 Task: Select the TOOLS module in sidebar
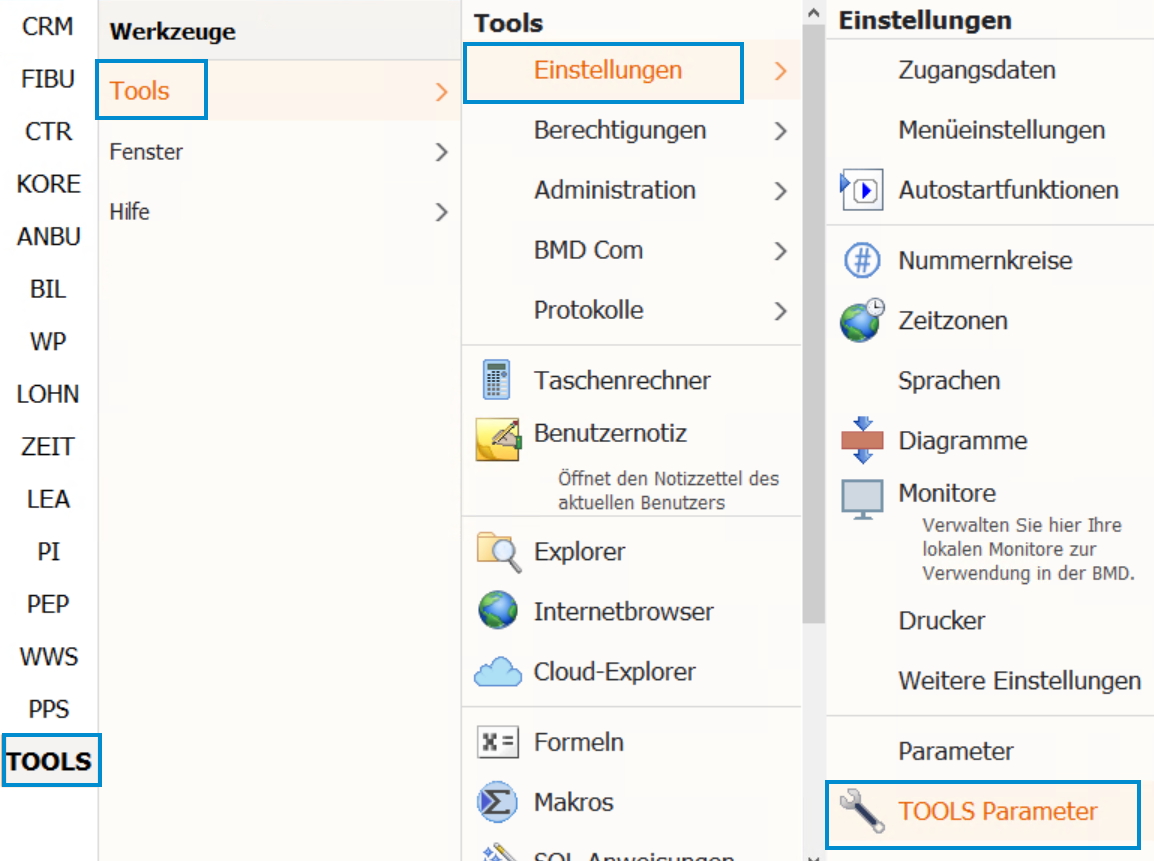click(49, 762)
